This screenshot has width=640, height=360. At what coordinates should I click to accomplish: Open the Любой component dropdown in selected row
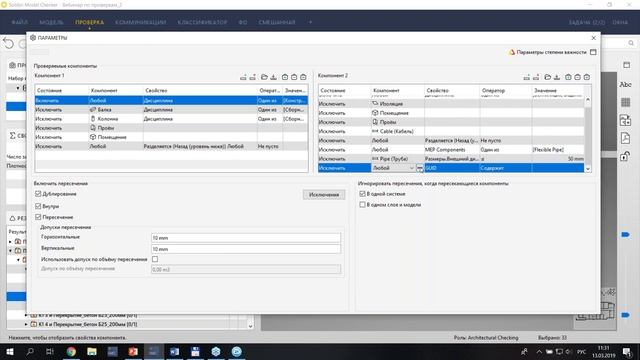pyautogui.click(x=411, y=168)
